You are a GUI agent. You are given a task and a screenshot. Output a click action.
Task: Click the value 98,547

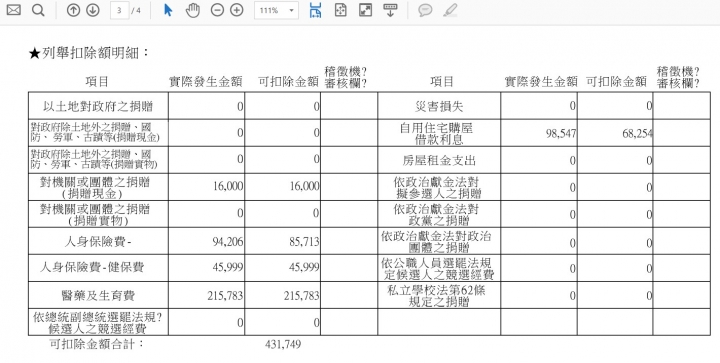(561, 134)
